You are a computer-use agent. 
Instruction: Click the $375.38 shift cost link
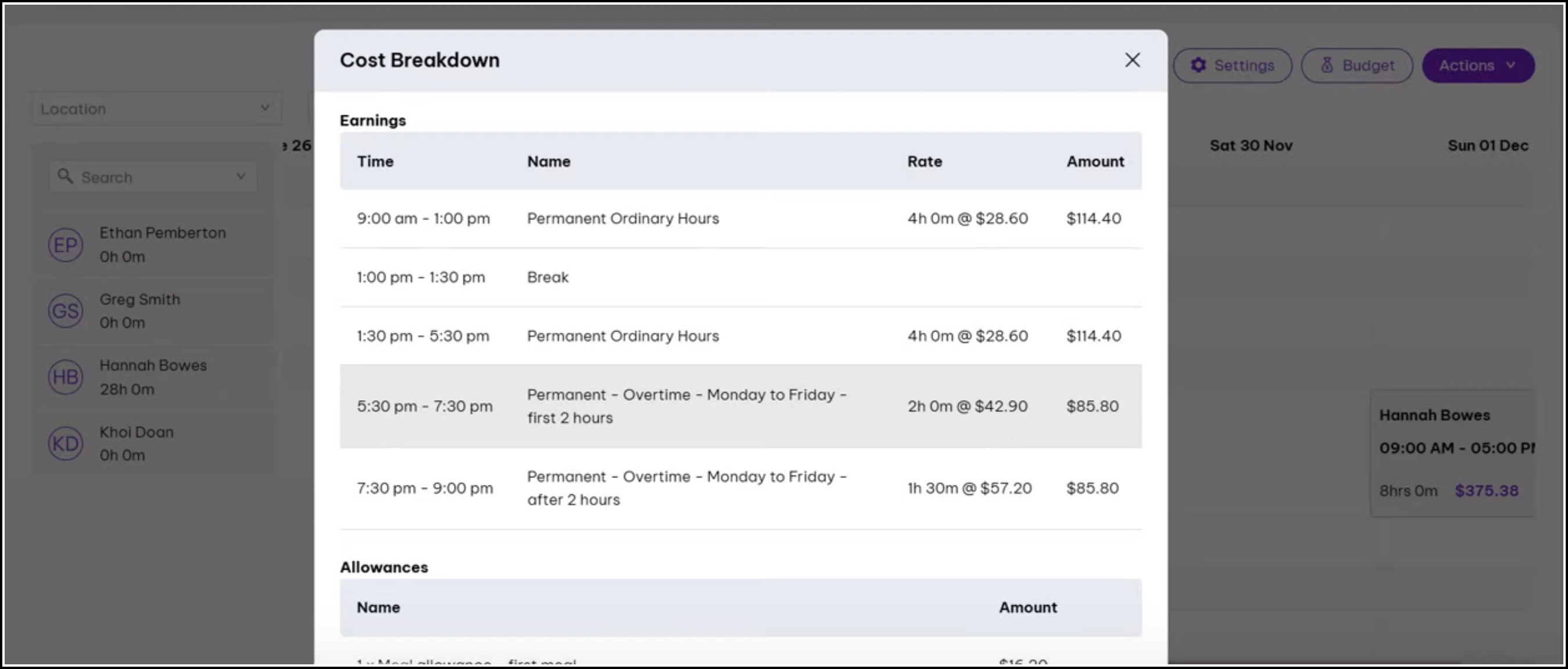point(1486,491)
